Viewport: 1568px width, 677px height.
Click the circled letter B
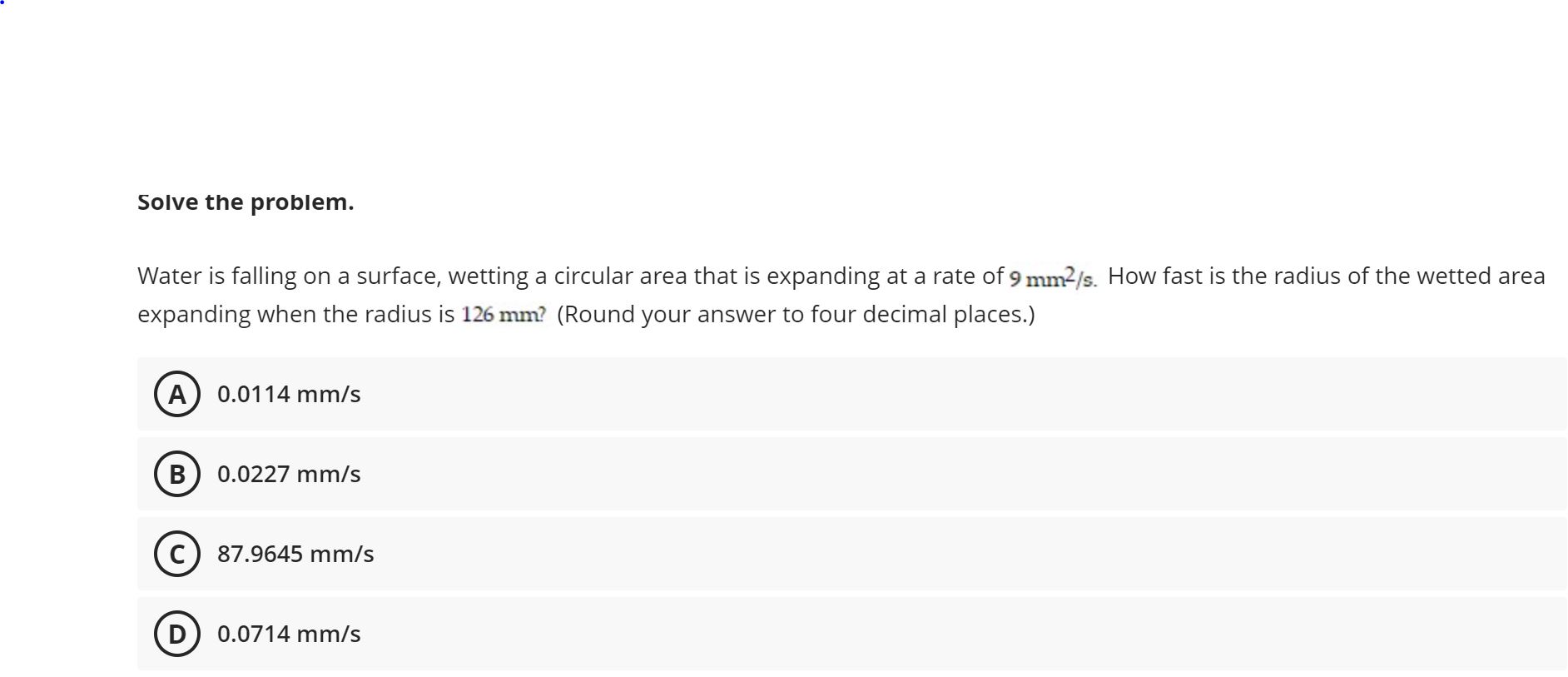pos(176,475)
